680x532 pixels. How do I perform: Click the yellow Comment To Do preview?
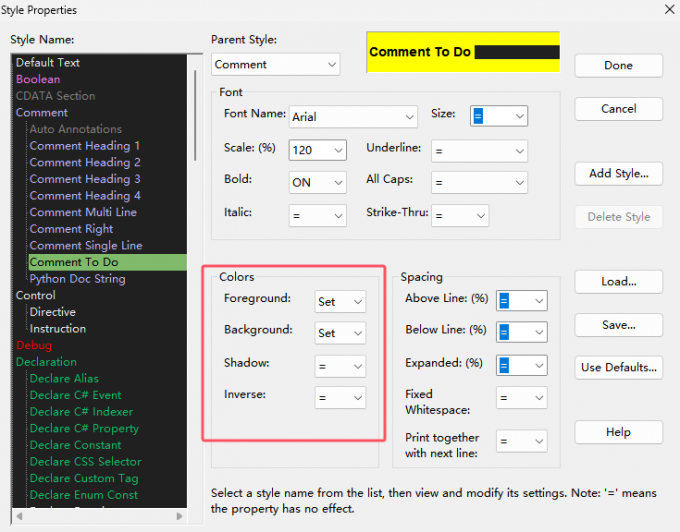click(464, 51)
